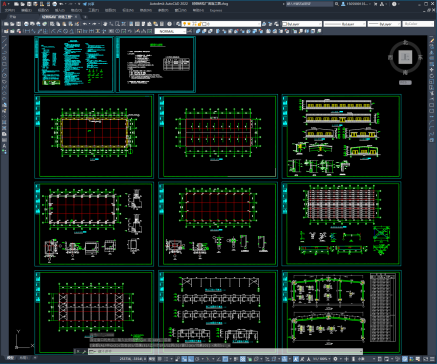Open the ByLayer color control dropdown
Screen dimensions: 437x364
click(302, 24)
